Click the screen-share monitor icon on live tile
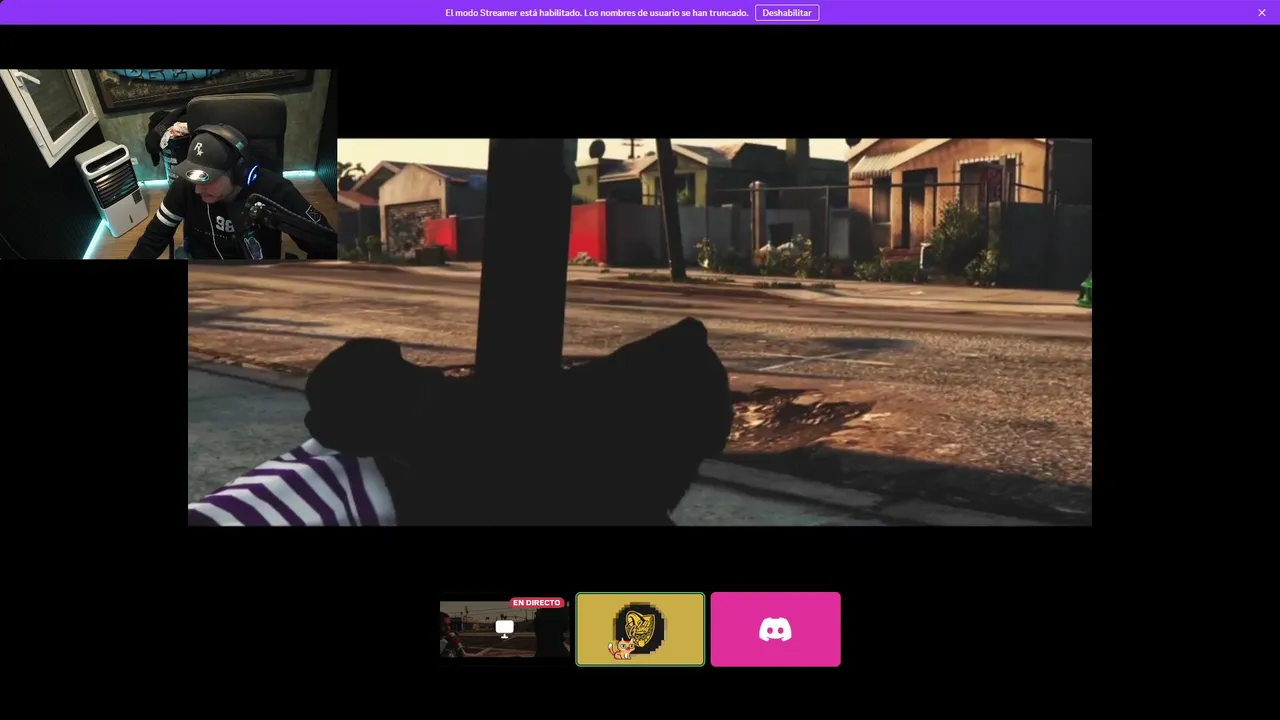The height and width of the screenshot is (720, 1280). (505, 628)
